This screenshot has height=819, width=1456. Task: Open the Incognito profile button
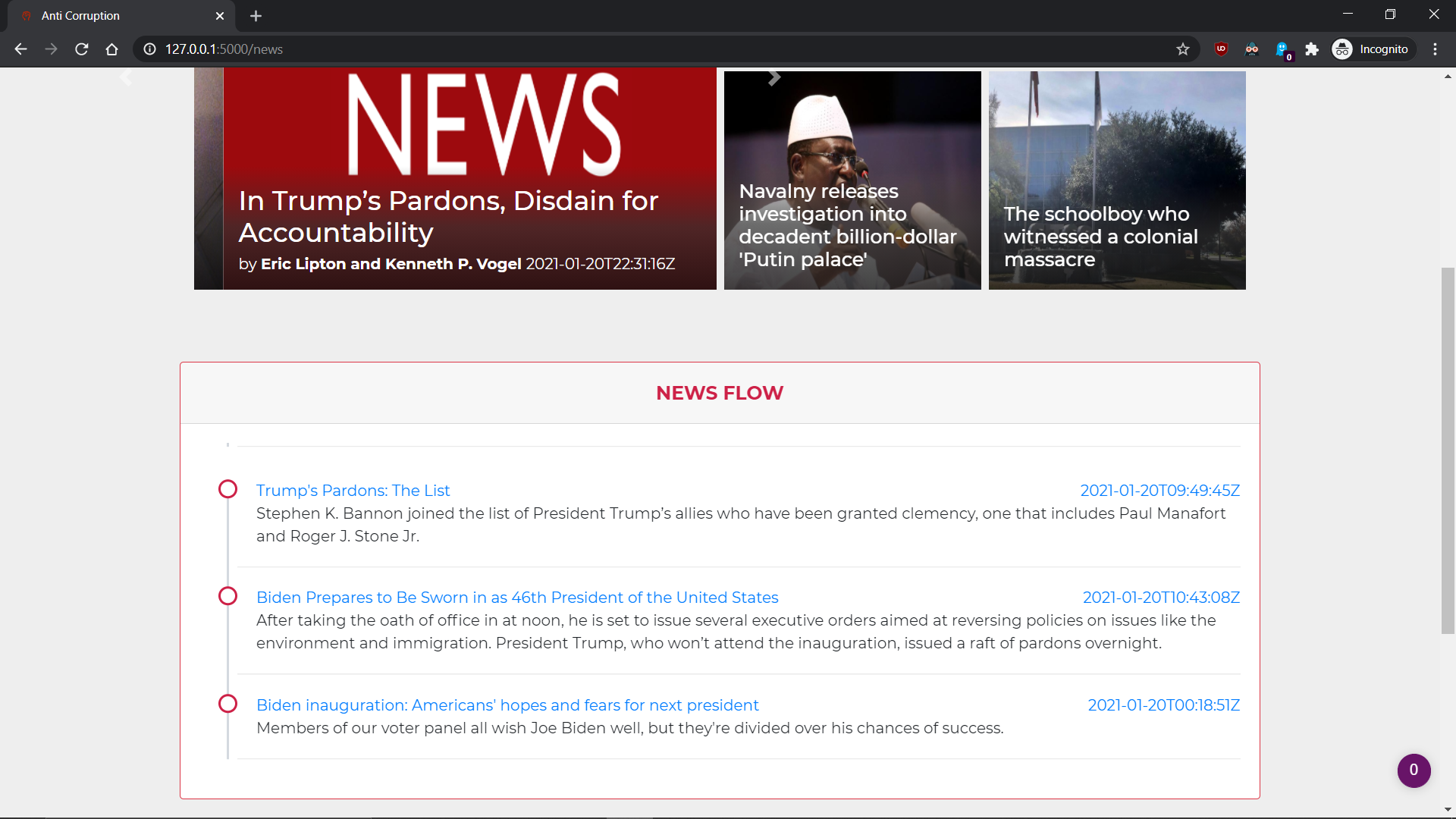click(1373, 49)
